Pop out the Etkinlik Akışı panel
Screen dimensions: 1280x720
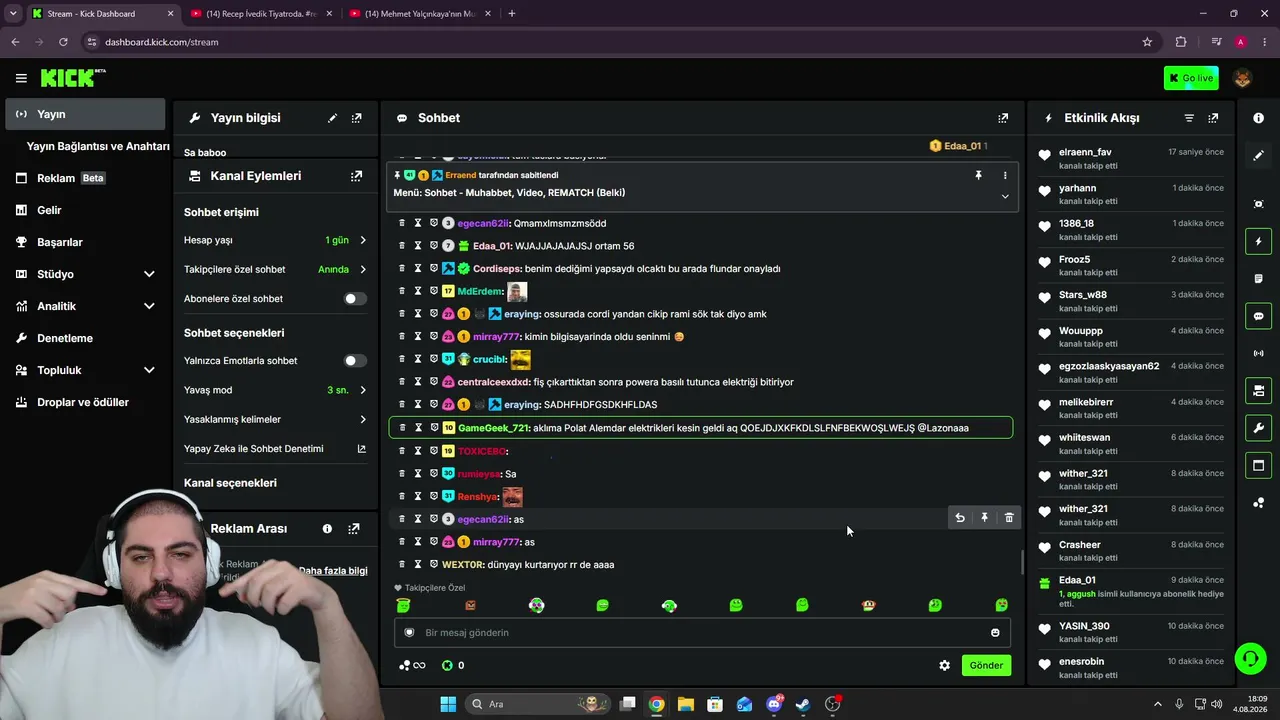click(1213, 118)
